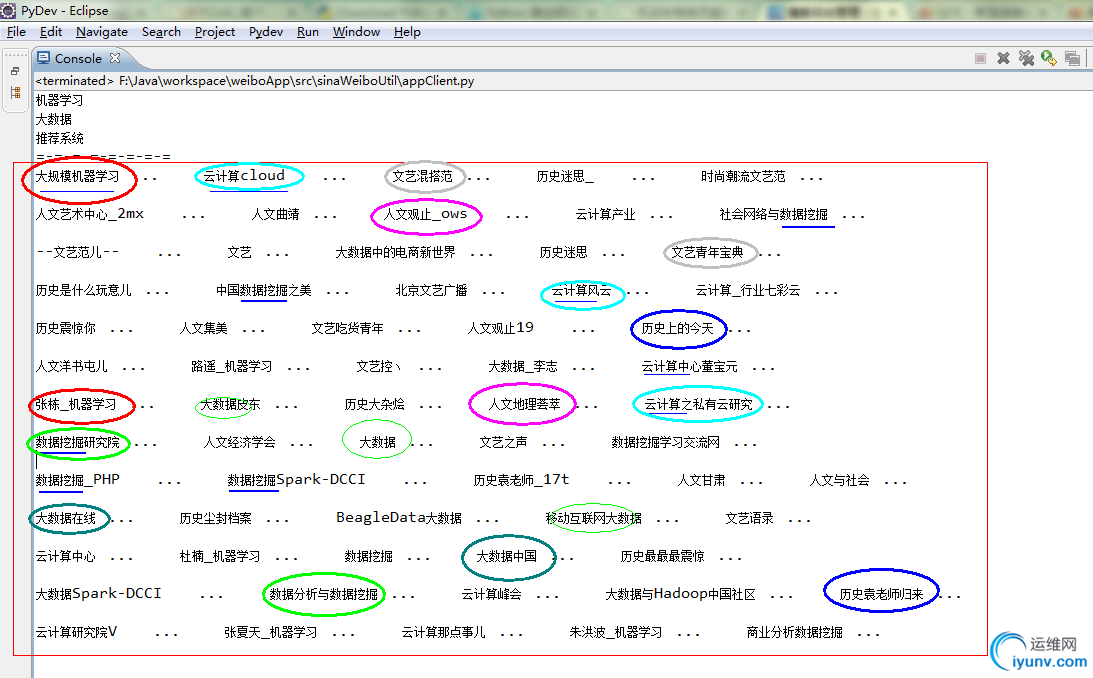Viewport: 1093px width, 678px height.
Task: Click the text '杜楠_机器学习'
Action: pos(220,555)
